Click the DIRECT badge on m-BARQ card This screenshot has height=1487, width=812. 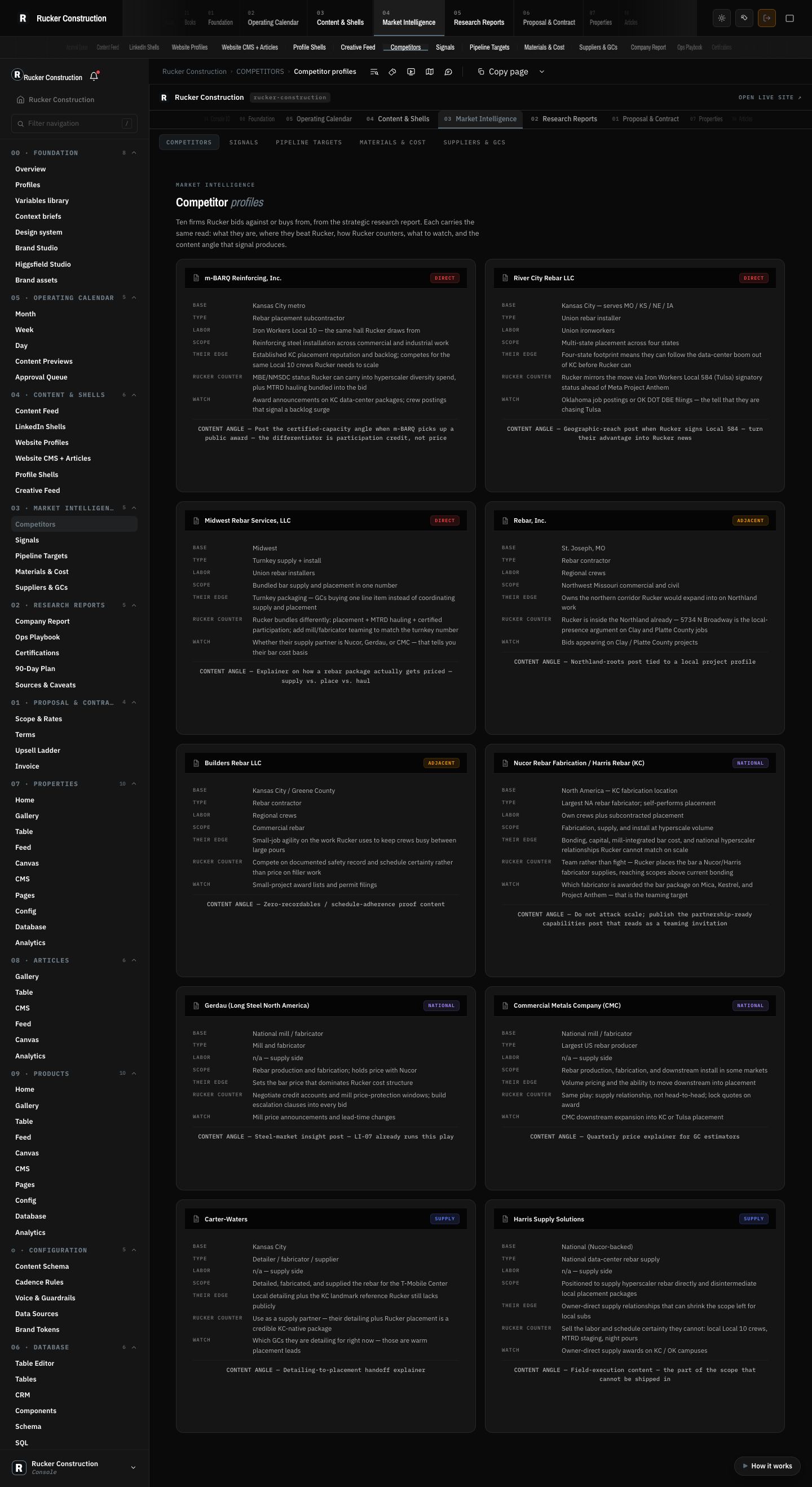click(x=444, y=278)
